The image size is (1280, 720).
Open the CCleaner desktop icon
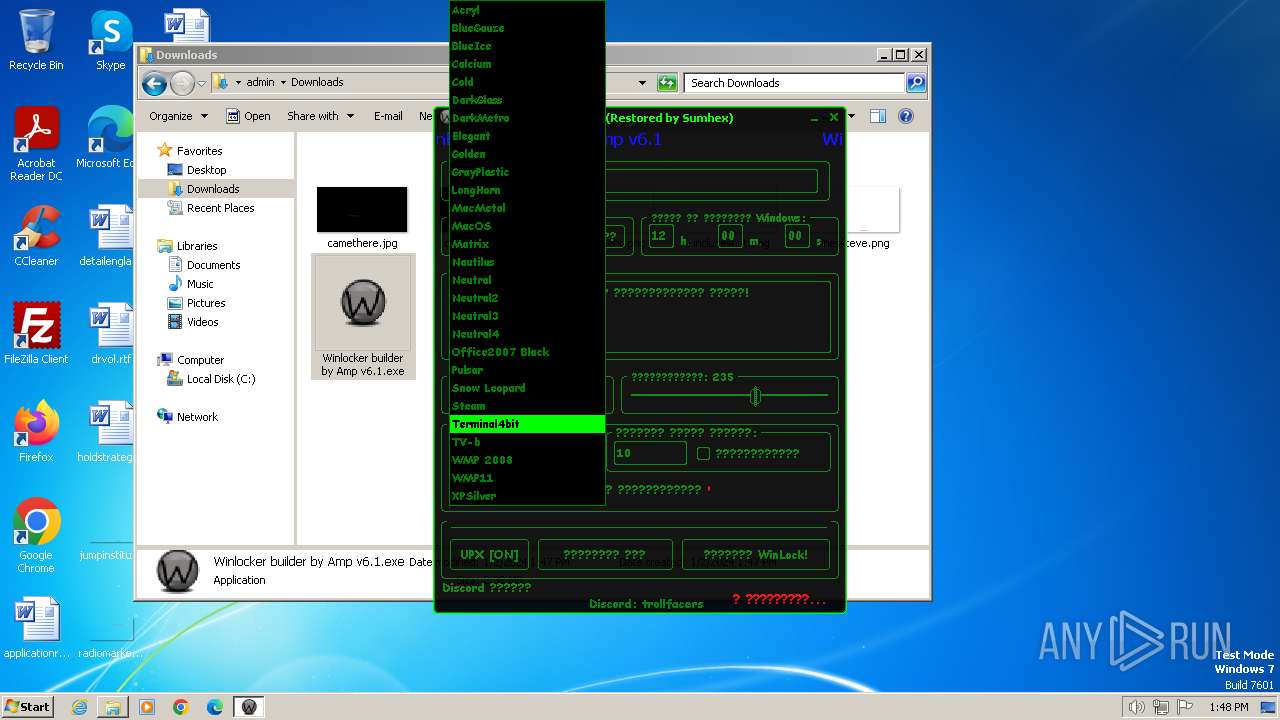click(36, 236)
